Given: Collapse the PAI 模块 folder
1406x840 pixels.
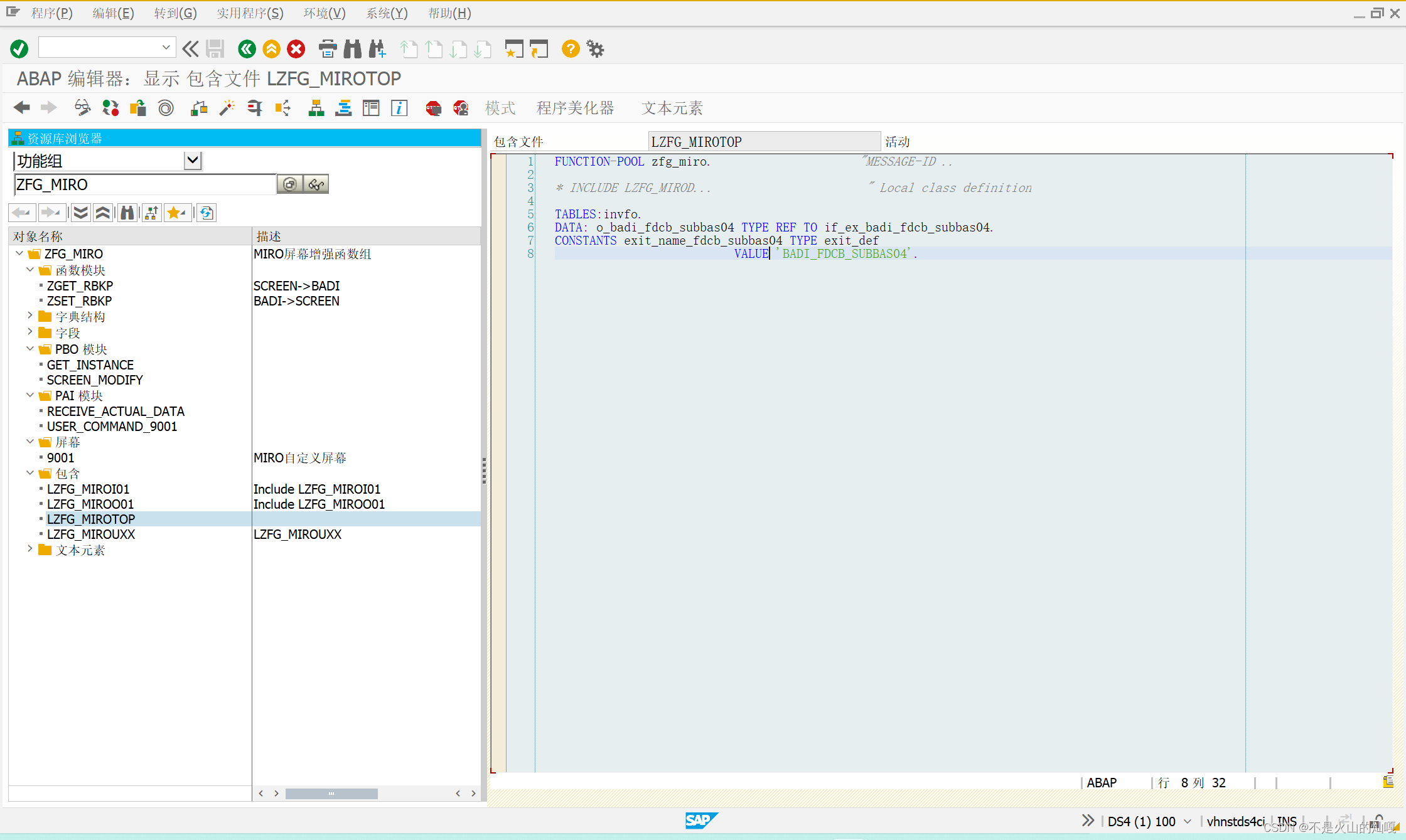Looking at the screenshot, I should click(x=30, y=395).
